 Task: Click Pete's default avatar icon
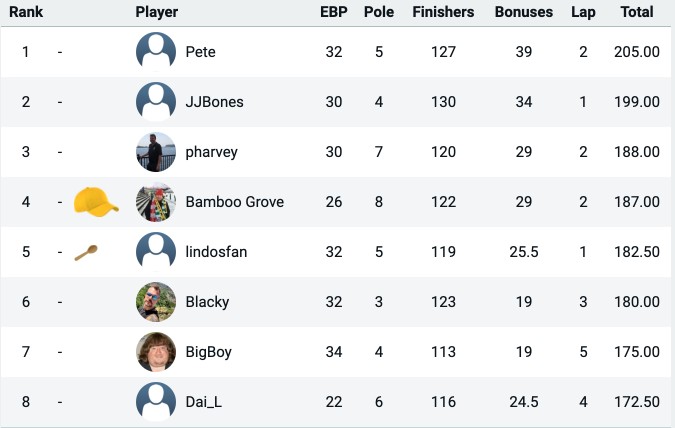(x=156, y=52)
